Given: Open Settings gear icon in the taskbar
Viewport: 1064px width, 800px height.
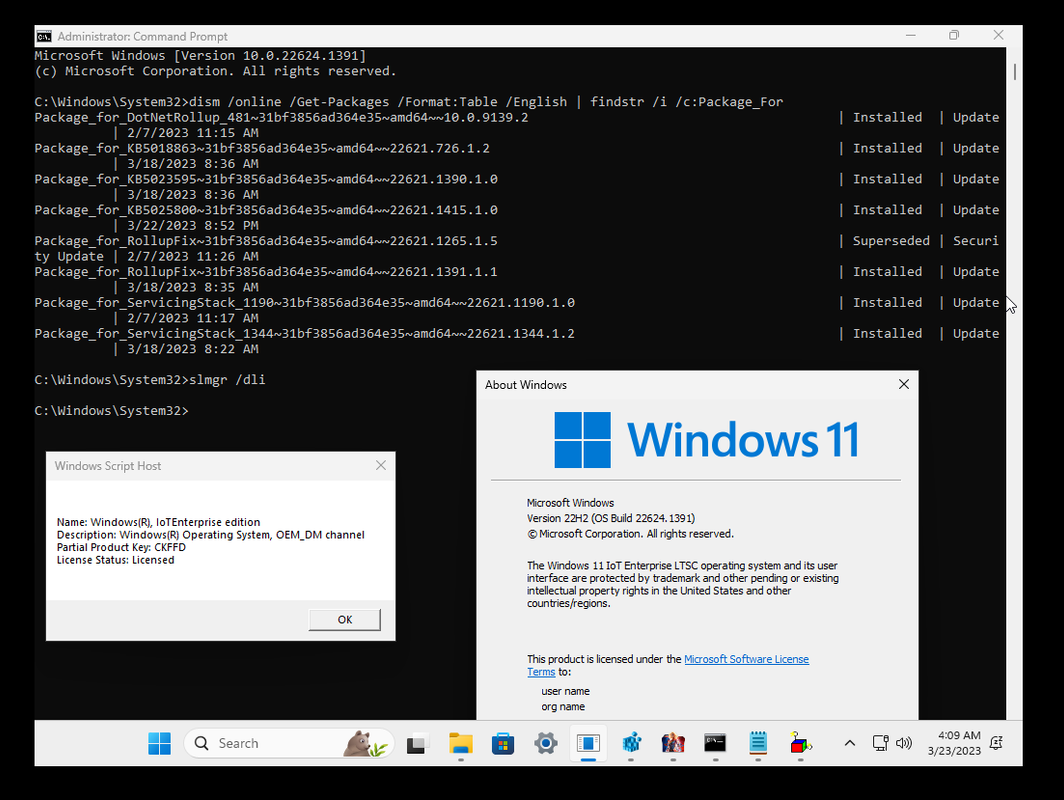Looking at the screenshot, I should tap(546, 744).
